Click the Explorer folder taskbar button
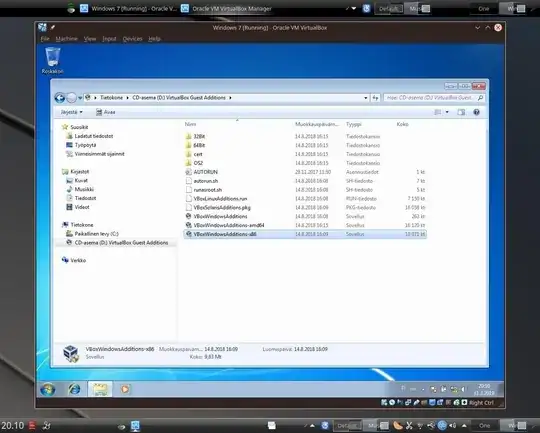This screenshot has width=540, height=433. (100, 389)
